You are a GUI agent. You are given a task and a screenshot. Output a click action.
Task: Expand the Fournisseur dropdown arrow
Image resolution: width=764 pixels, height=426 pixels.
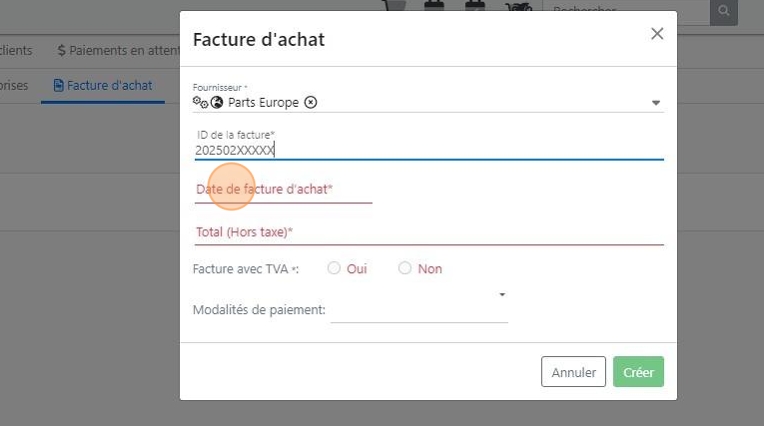[656, 103]
